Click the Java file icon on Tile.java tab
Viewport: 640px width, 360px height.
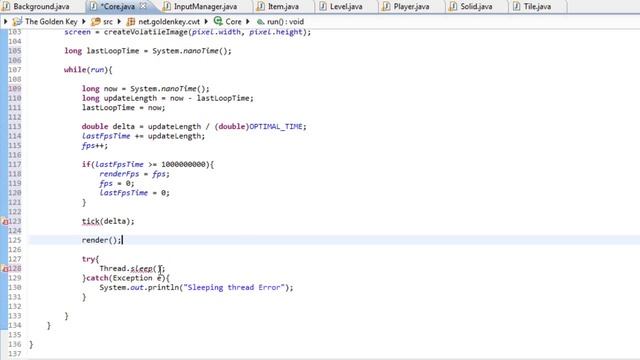516,7
